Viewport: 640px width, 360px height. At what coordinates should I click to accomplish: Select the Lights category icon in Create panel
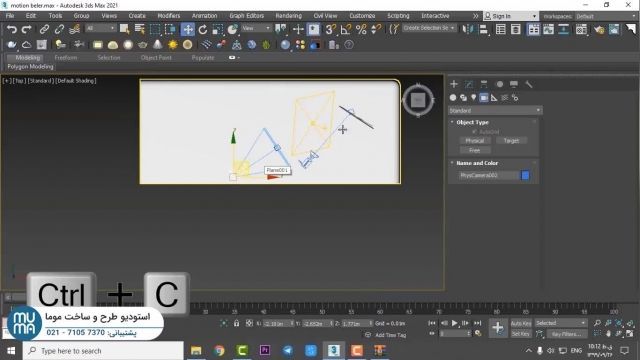coord(473,98)
